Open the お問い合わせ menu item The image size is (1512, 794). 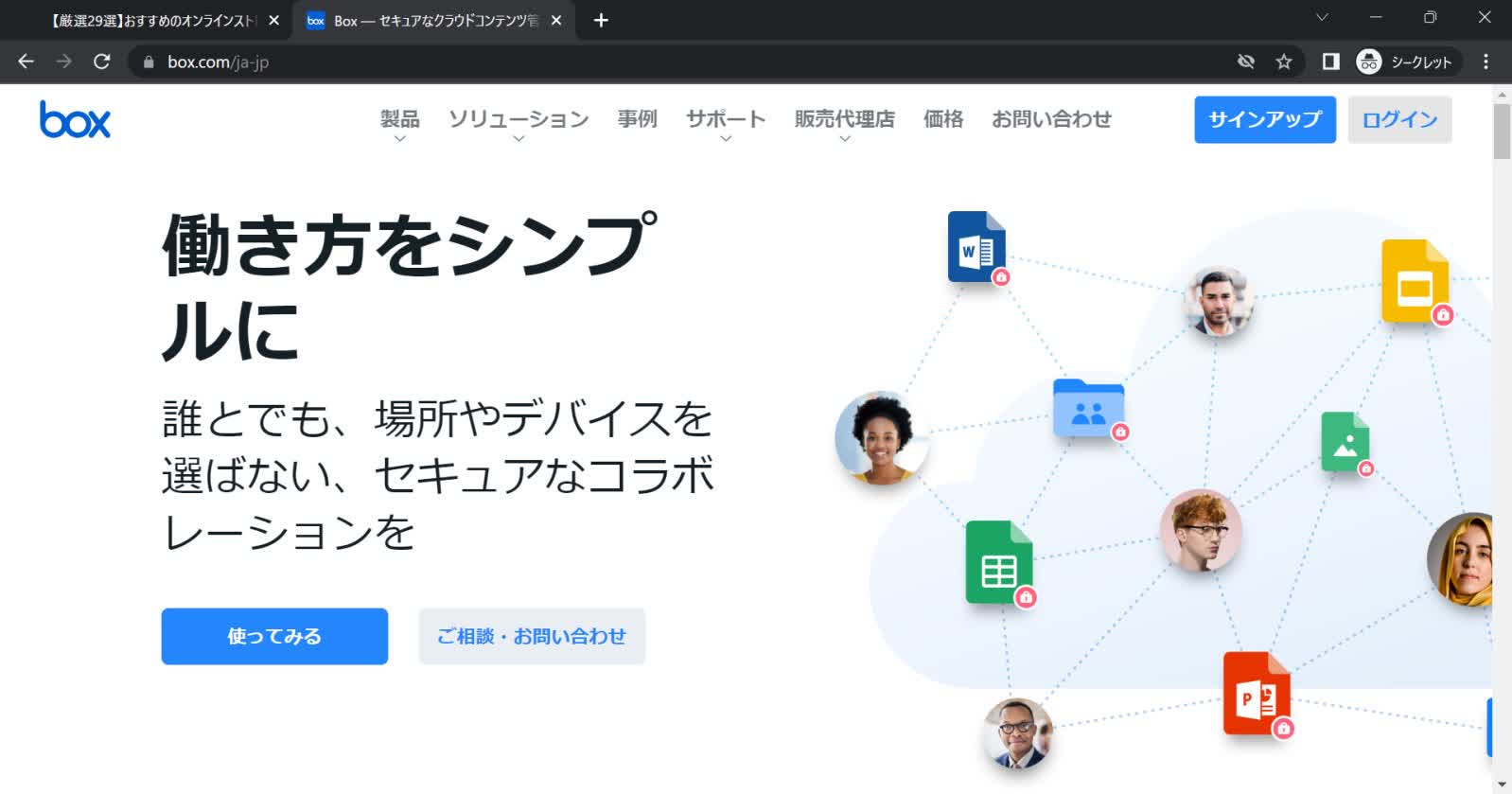(x=1051, y=119)
